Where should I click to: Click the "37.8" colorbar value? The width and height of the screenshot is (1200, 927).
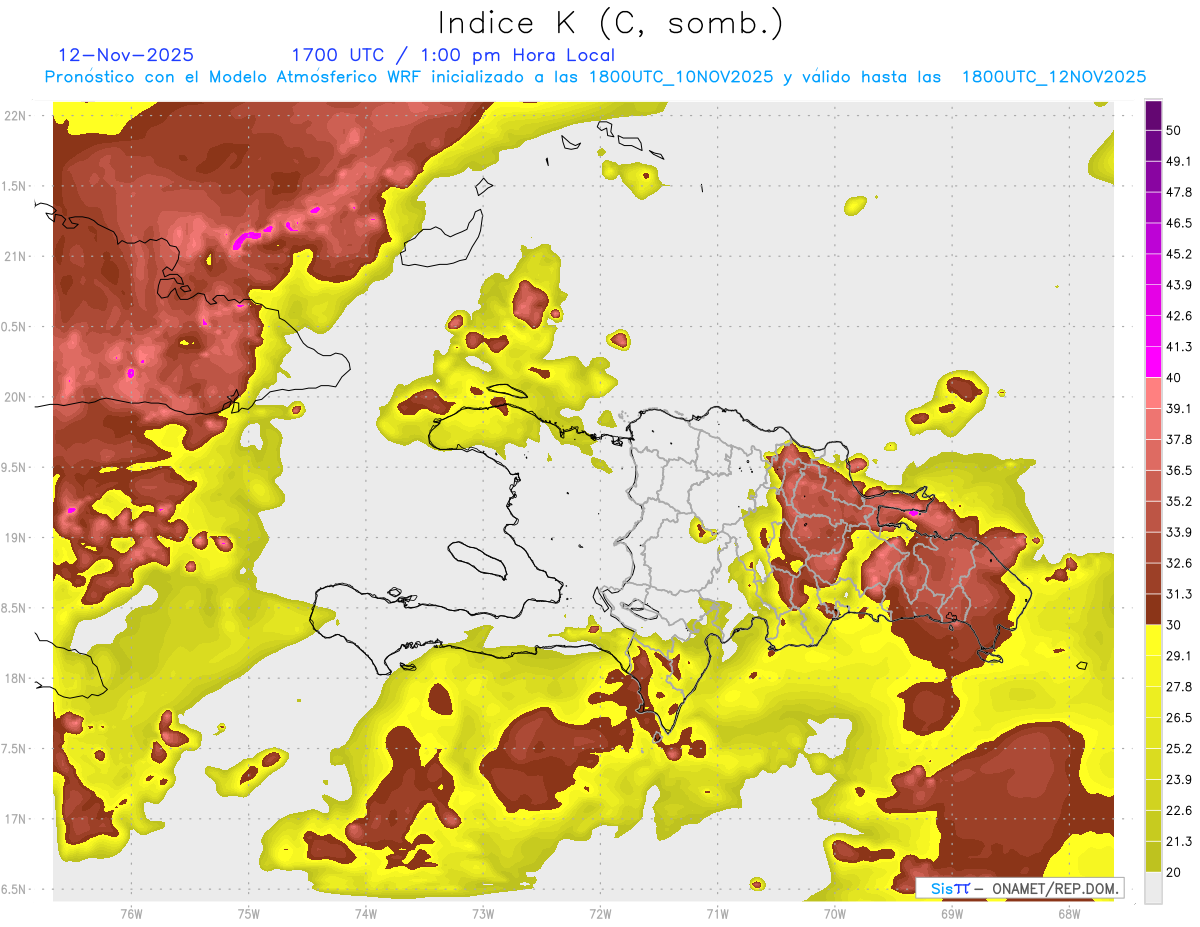pos(1179,439)
